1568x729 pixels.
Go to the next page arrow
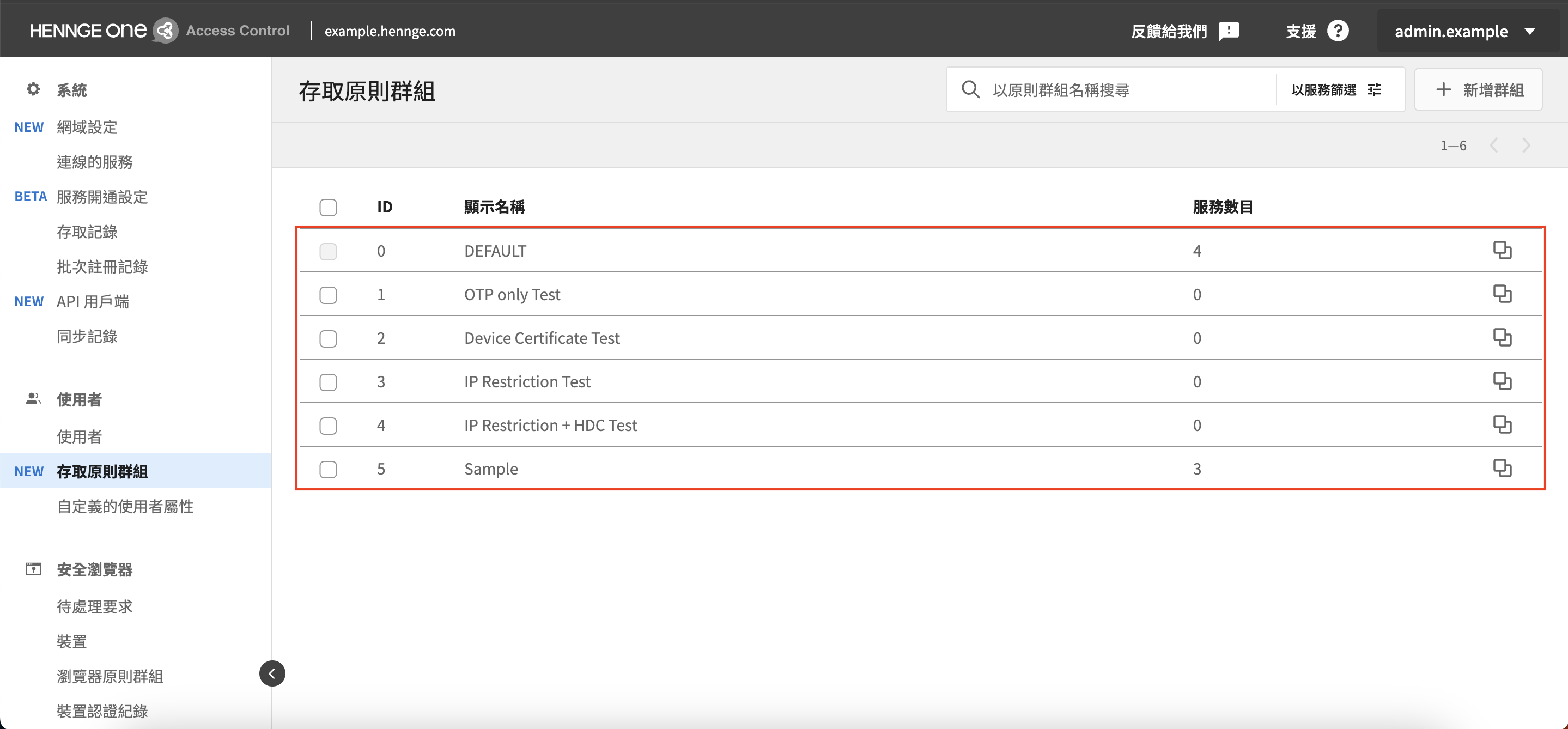point(1526,145)
